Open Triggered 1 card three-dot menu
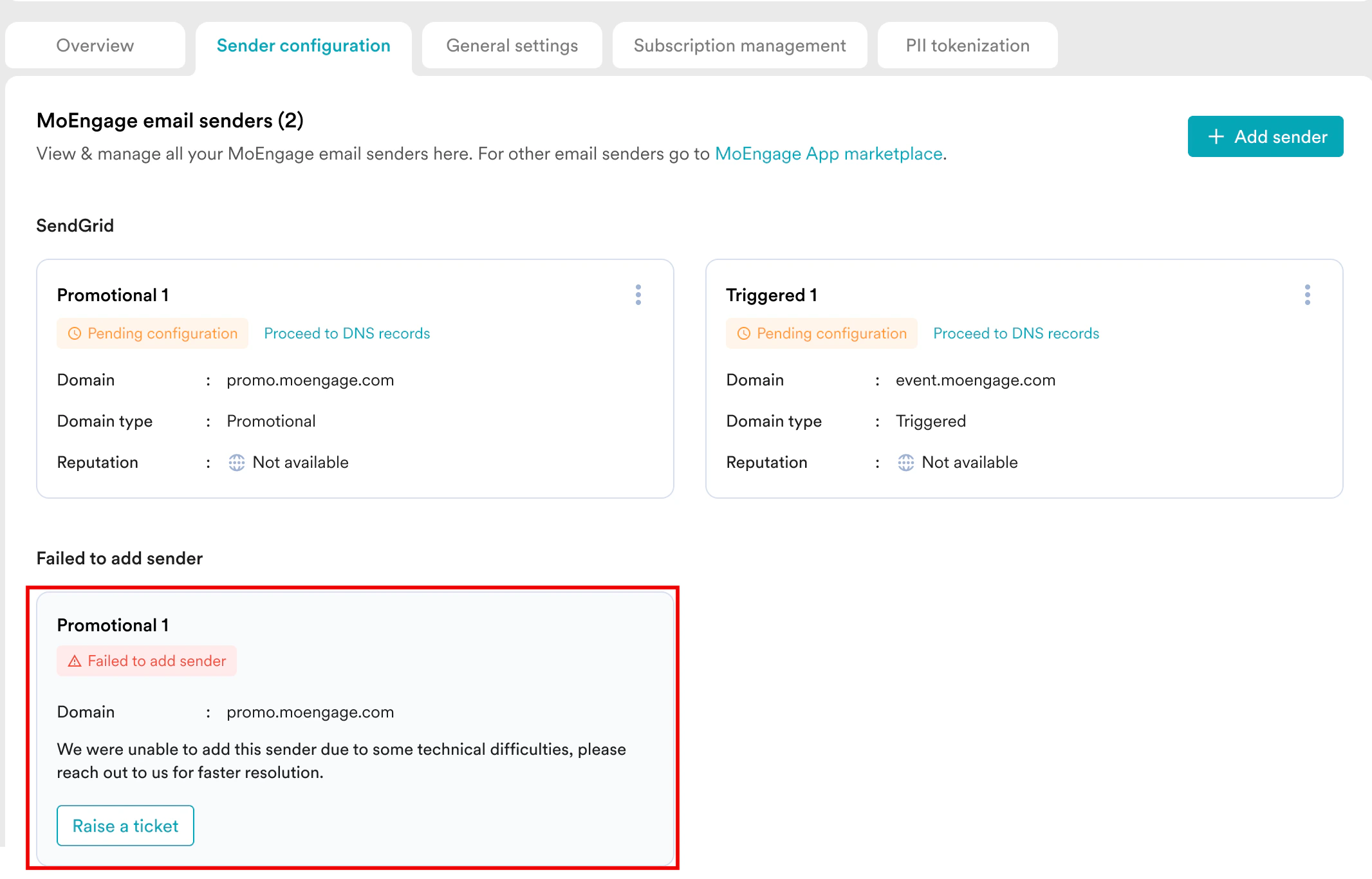Image resolution: width=1372 pixels, height=879 pixels. [x=1307, y=295]
